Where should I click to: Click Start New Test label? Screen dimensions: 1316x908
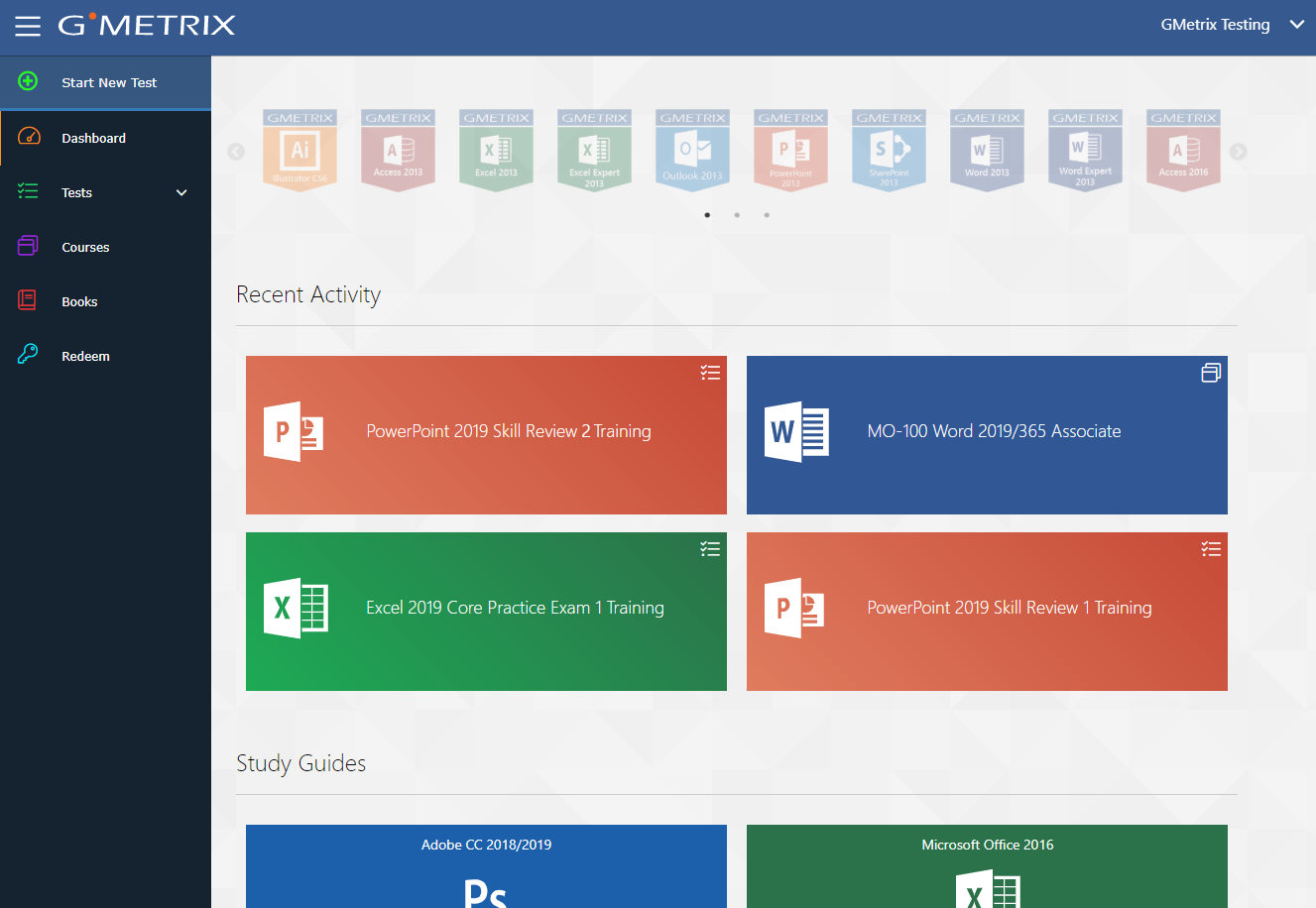(x=109, y=82)
